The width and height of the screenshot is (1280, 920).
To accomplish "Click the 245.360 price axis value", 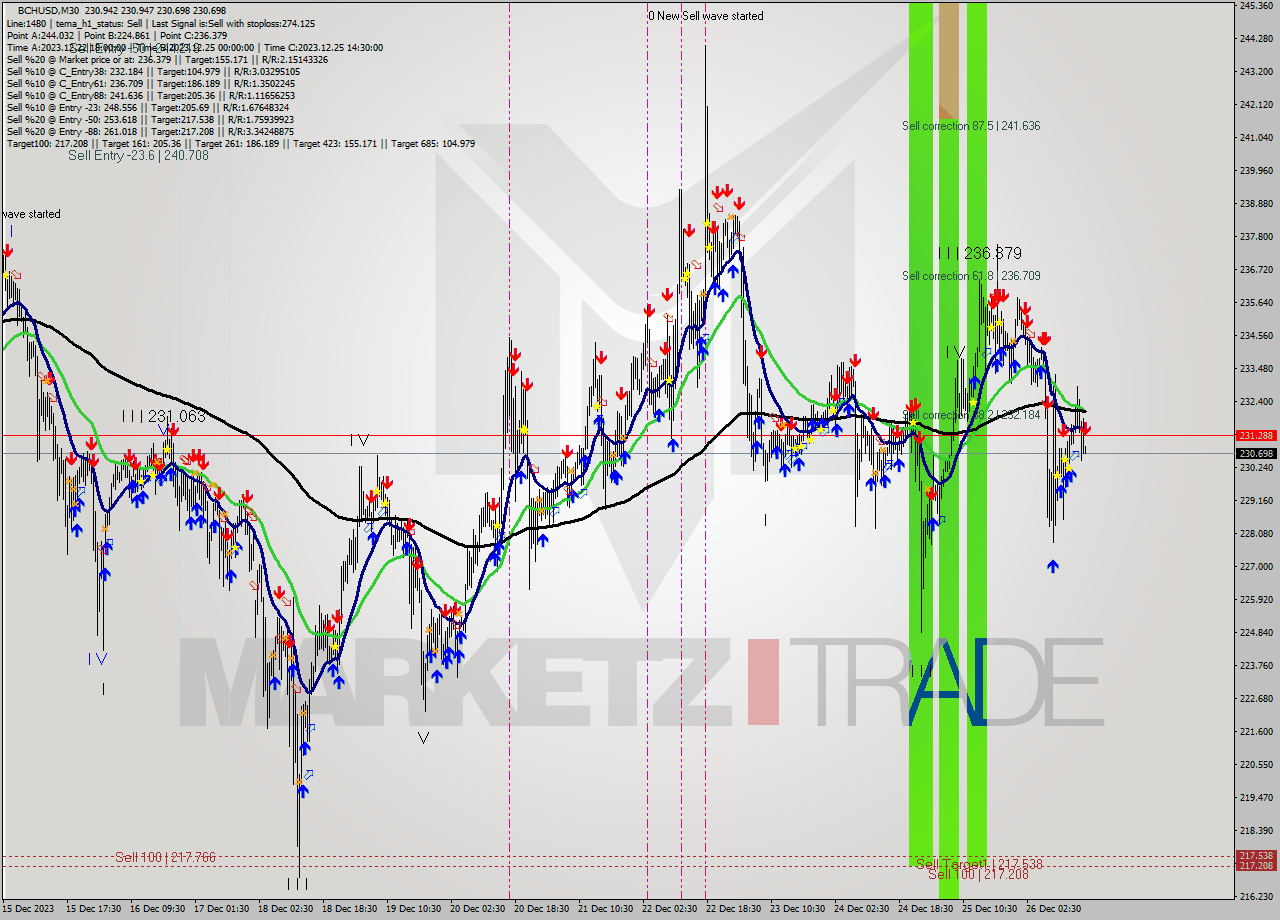I will 1256,6.
